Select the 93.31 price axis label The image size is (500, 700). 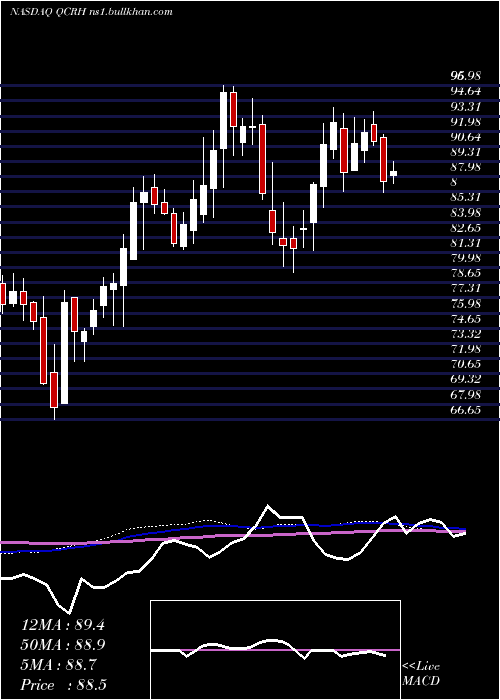466,107
